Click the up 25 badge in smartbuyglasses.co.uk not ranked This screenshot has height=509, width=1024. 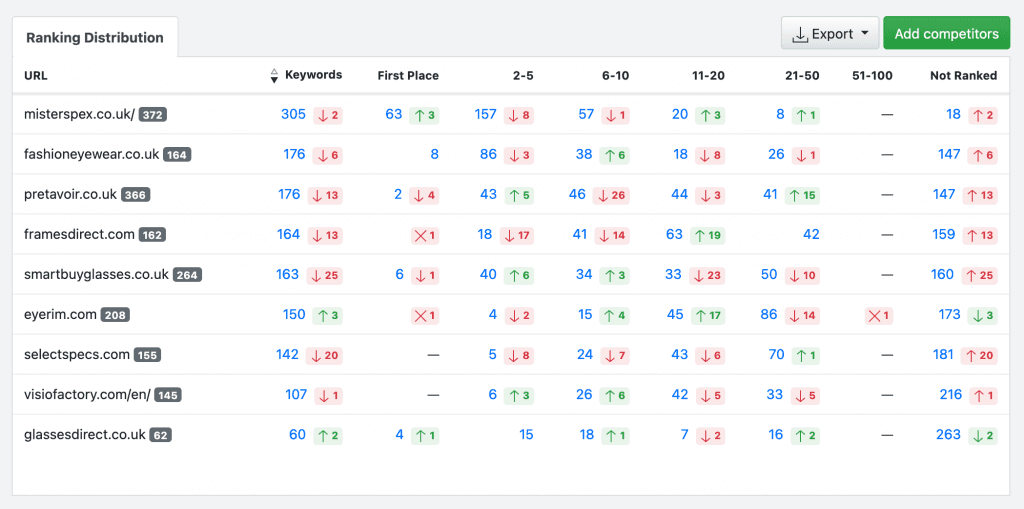click(979, 276)
